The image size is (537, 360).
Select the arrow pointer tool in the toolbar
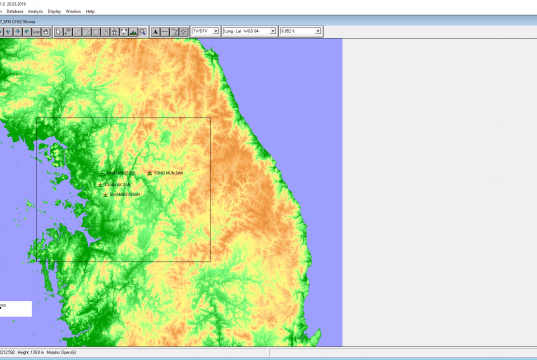59,32
